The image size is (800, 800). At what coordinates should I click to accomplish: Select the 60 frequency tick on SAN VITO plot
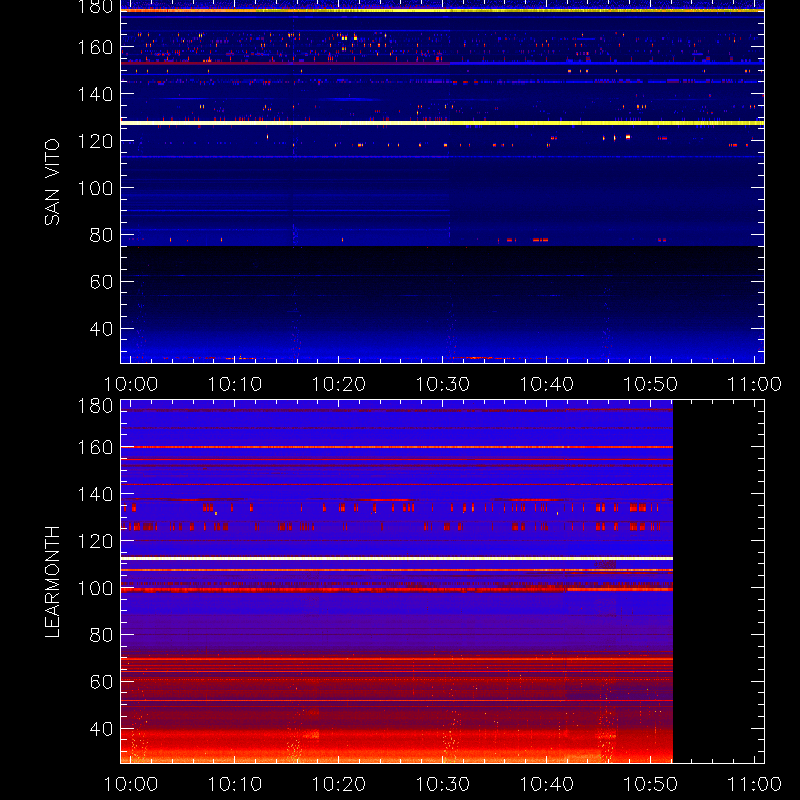pyautogui.click(x=101, y=282)
